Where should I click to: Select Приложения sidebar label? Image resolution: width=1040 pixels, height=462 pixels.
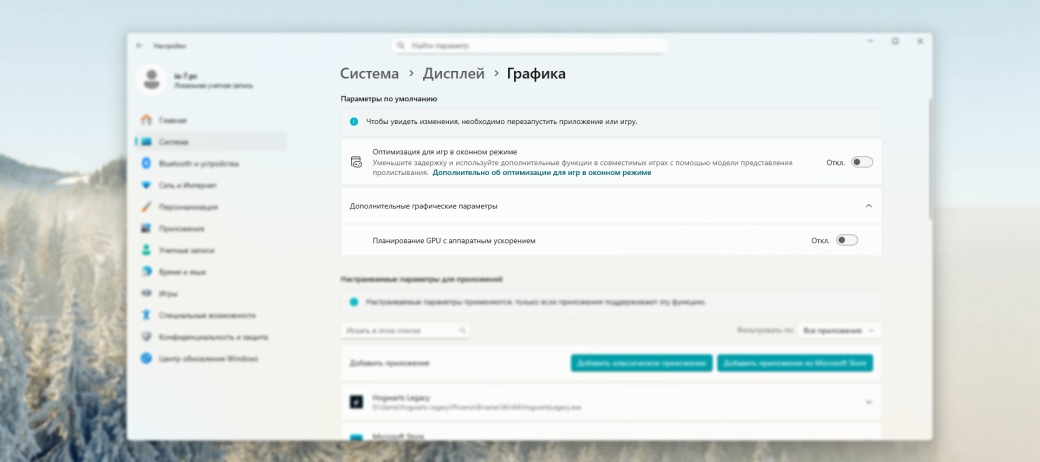tap(182, 229)
